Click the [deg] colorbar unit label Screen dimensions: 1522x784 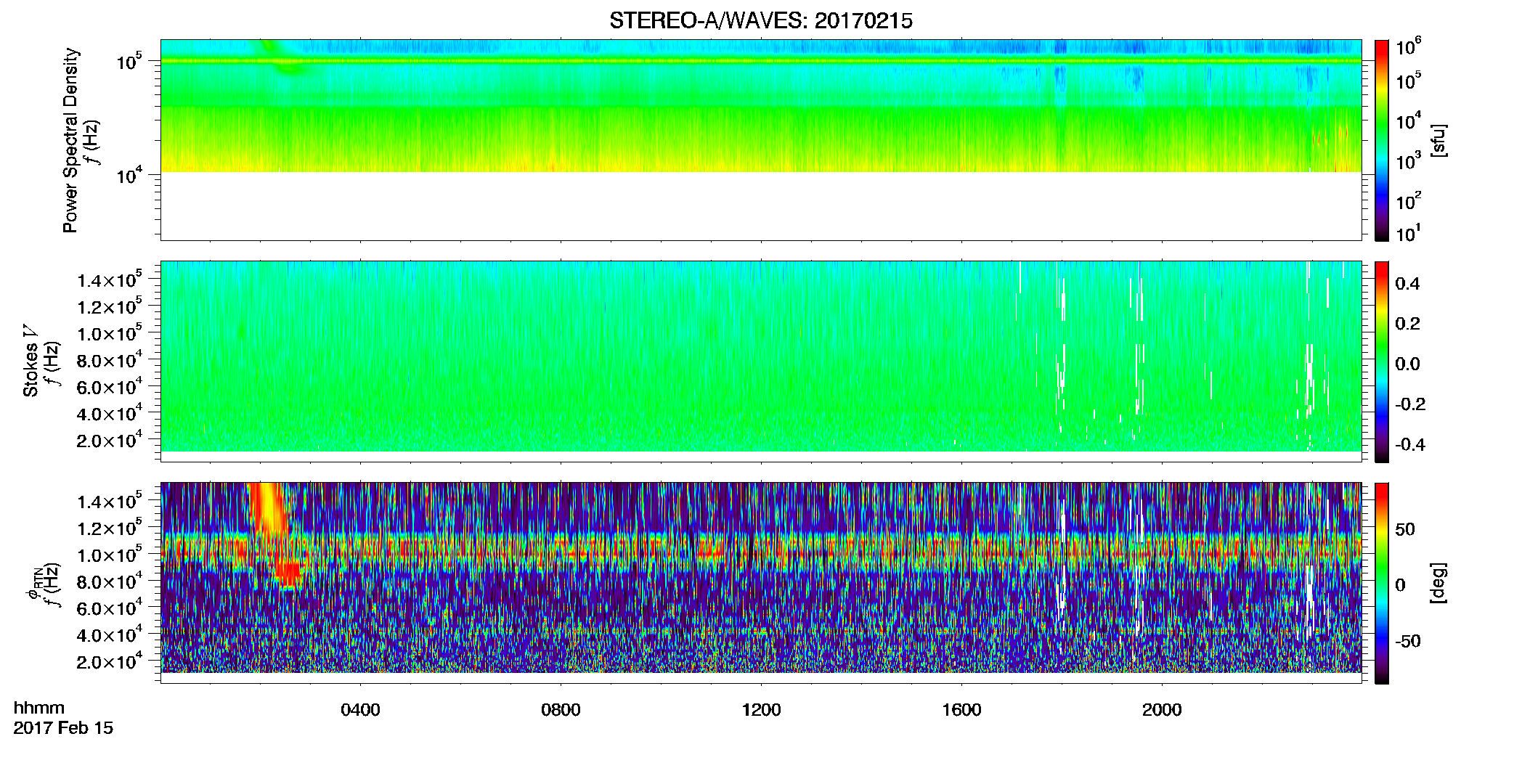point(1438,583)
